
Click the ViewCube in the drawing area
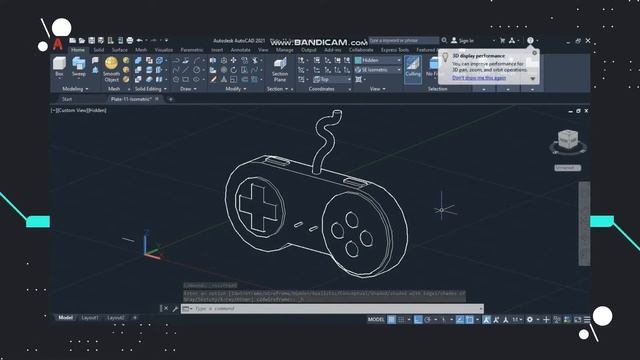coord(568,141)
